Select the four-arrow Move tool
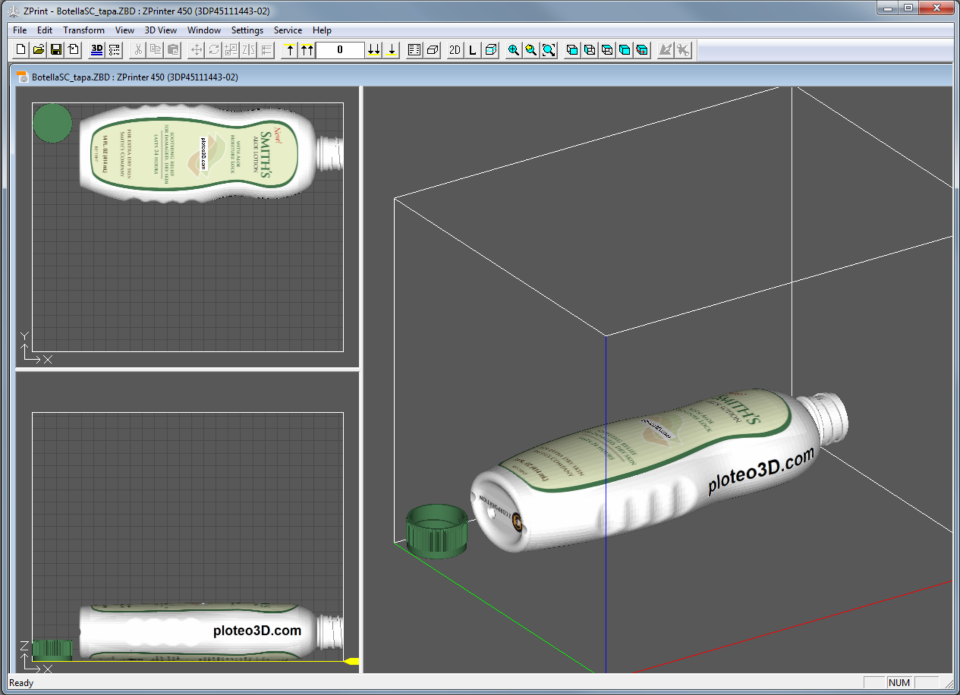 tap(196, 50)
